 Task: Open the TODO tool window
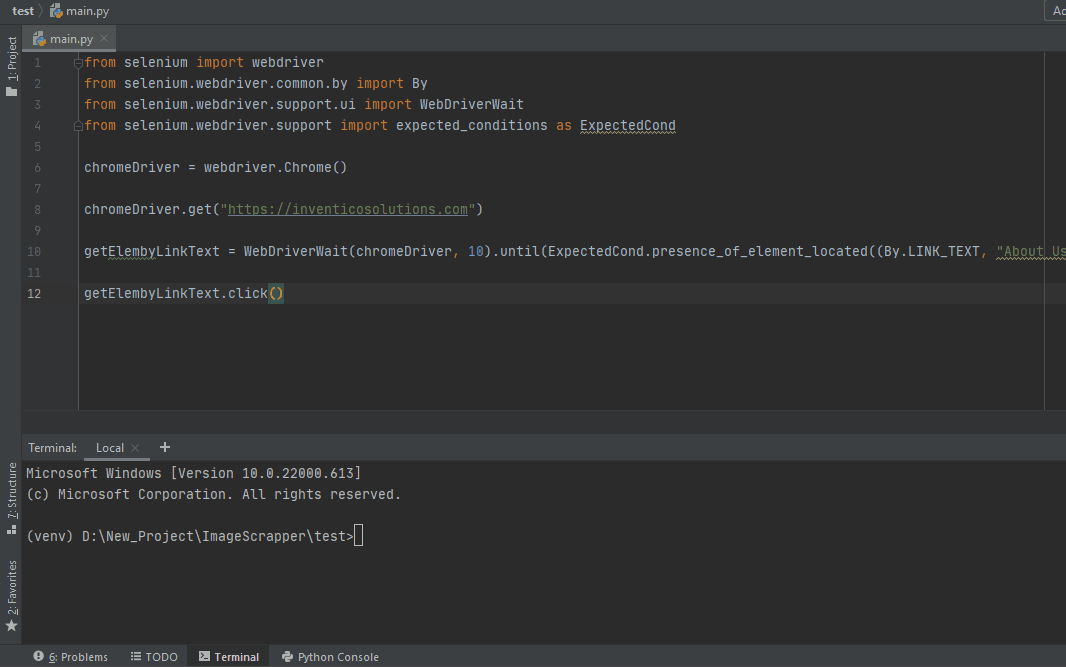tap(154, 657)
